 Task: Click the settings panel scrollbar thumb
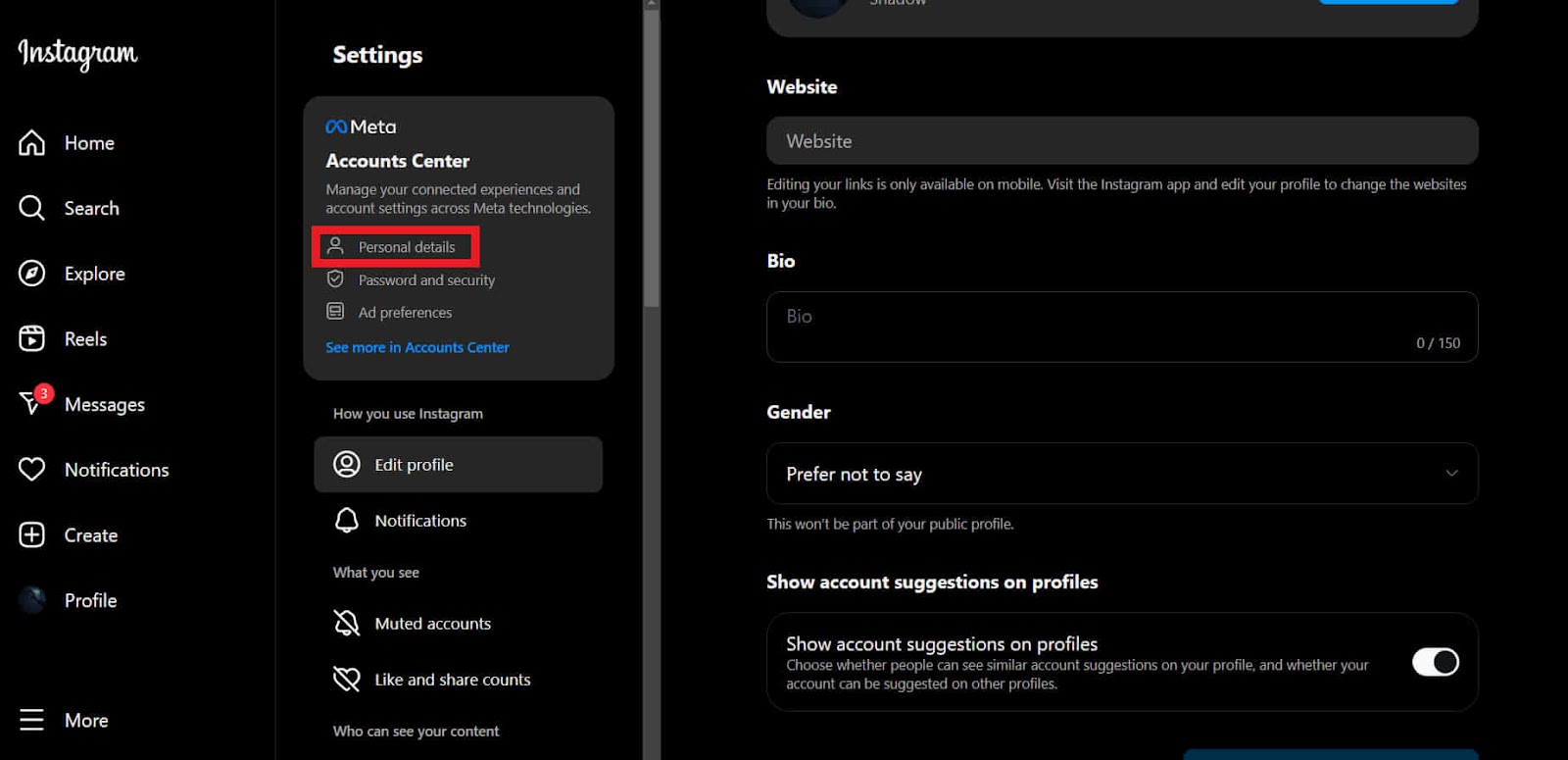[651, 157]
